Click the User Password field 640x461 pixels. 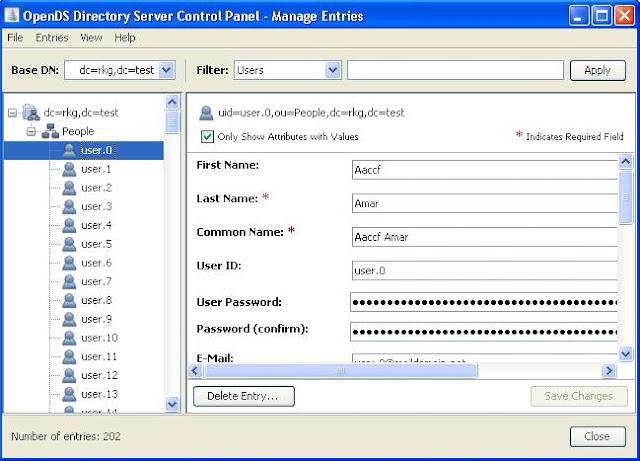pos(484,302)
